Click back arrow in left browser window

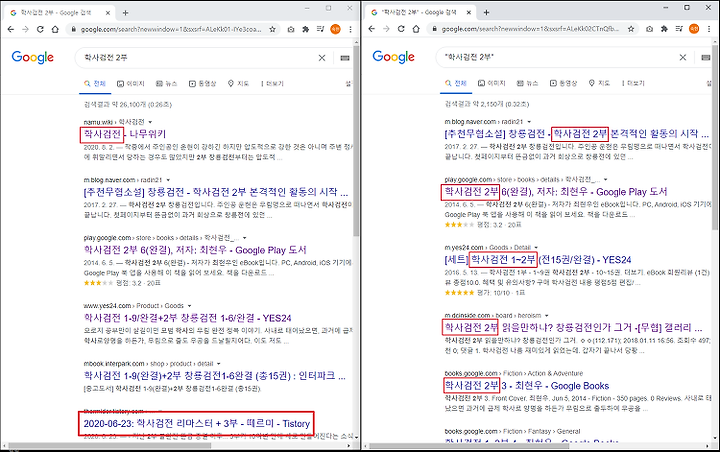(11, 29)
